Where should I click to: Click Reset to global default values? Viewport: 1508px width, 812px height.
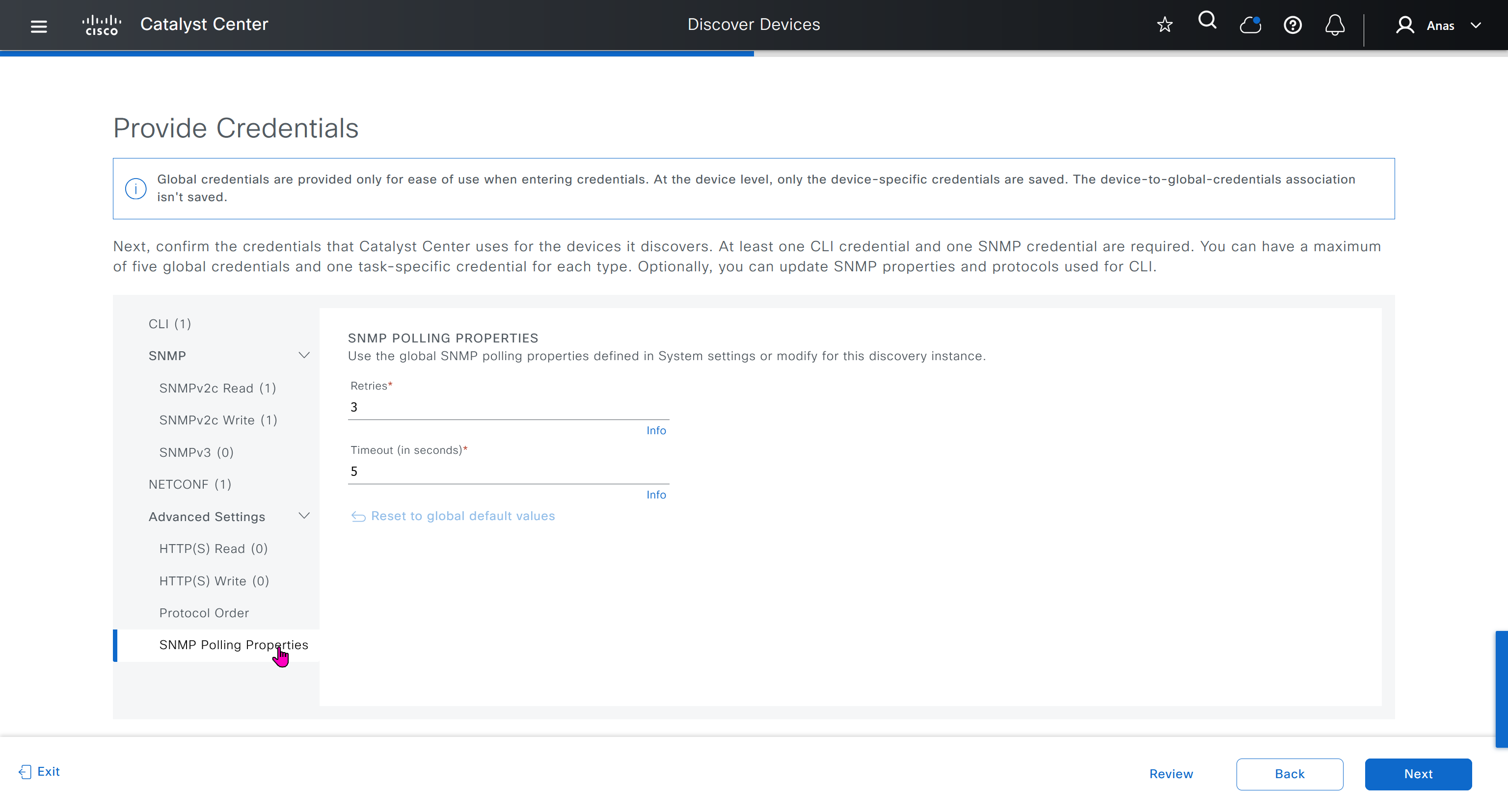pos(462,516)
